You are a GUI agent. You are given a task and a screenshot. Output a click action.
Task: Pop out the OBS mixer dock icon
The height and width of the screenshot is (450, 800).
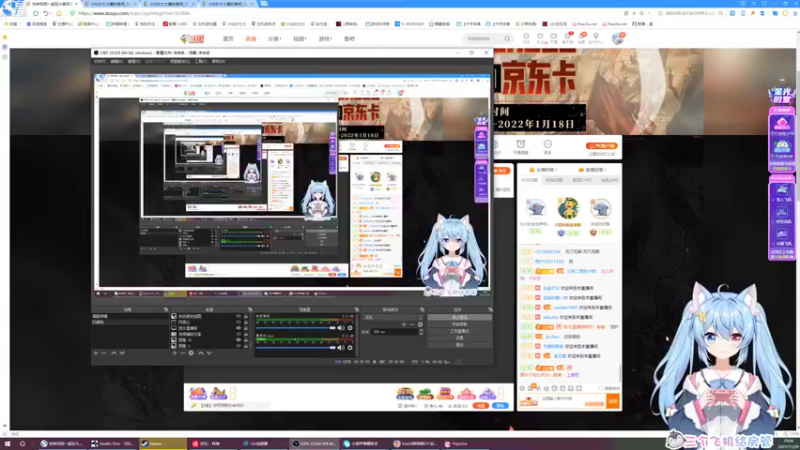(356, 310)
